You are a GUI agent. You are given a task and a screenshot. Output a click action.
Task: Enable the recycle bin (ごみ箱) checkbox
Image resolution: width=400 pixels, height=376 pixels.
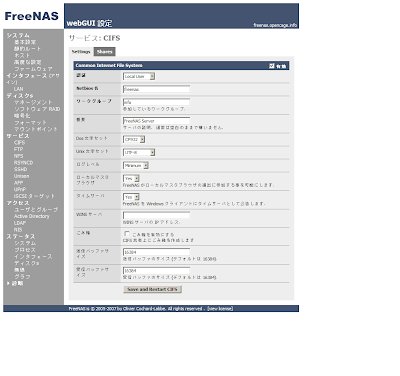[x=127, y=234]
